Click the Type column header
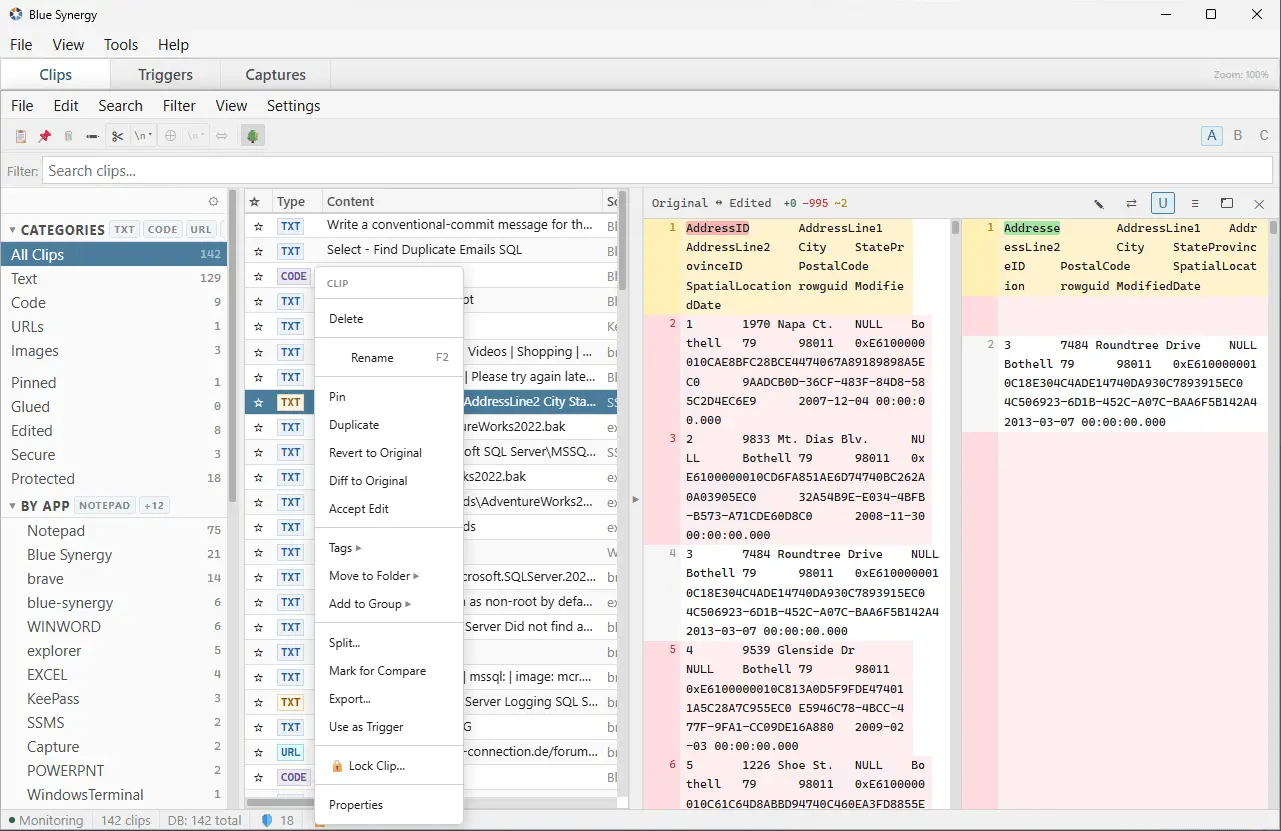The image size is (1281, 831). point(296,201)
